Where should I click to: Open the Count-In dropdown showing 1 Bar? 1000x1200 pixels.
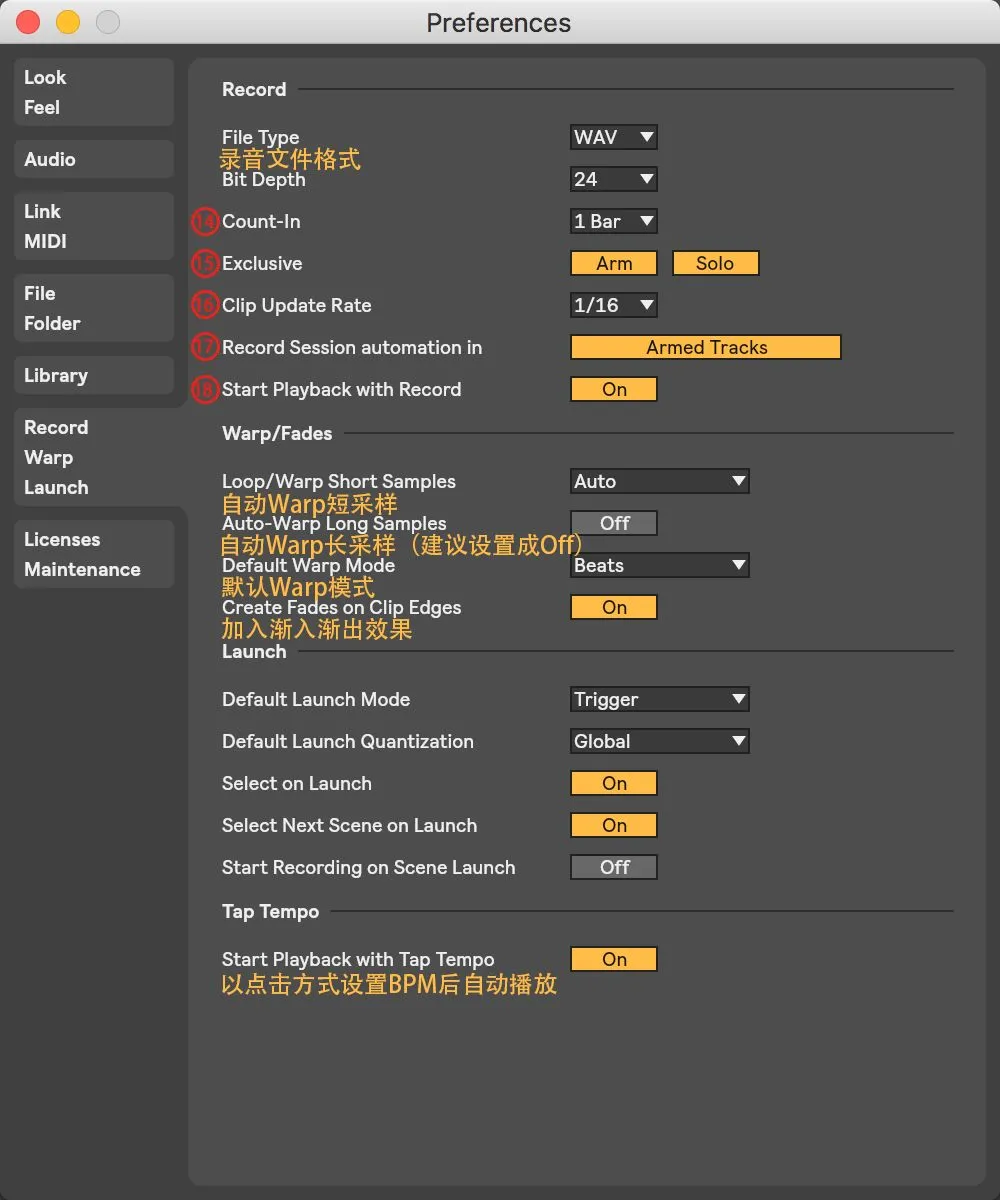pos(614,221)
